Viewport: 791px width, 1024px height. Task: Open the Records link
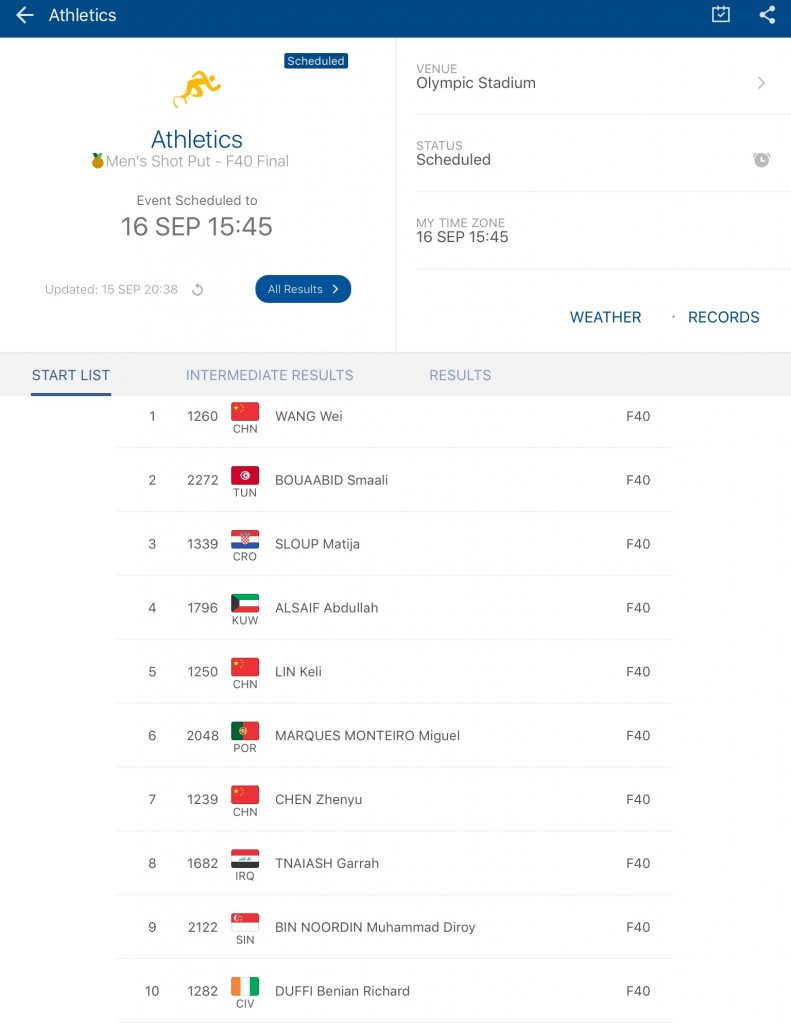[x=723, y=317]
